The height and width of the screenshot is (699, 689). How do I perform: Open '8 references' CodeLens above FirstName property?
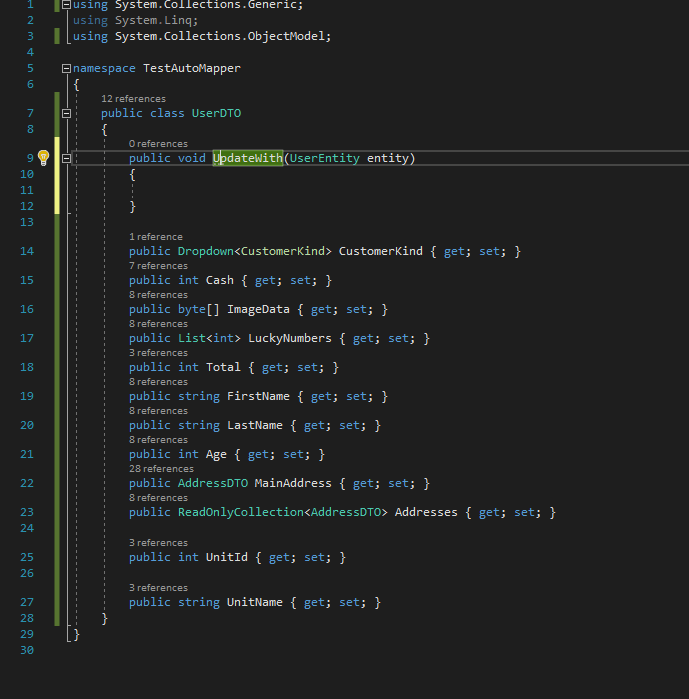tap(158, 382)
